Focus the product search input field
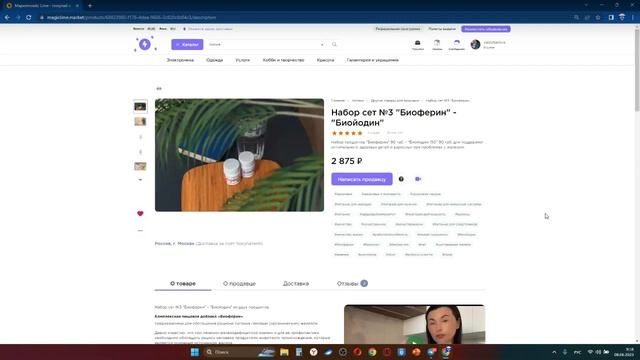Image resolution: width=640 pixels, height=360 pixels. (263, 44)
